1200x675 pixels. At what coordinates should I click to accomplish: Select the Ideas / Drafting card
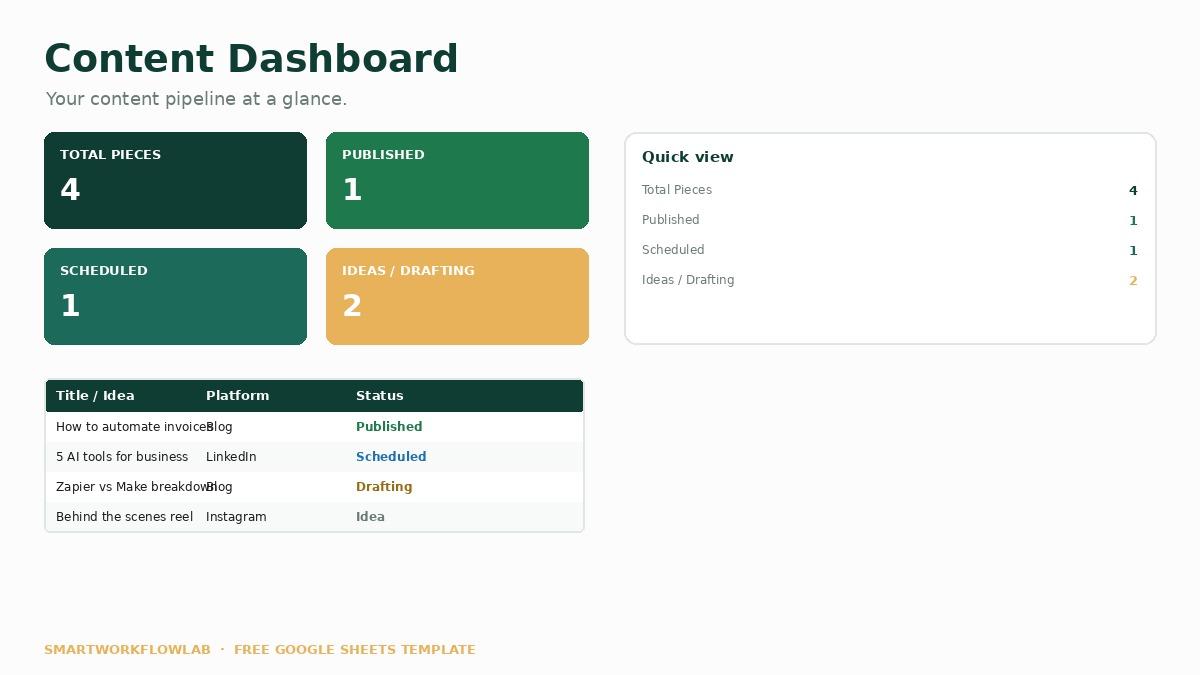click(x=457, y=296)
